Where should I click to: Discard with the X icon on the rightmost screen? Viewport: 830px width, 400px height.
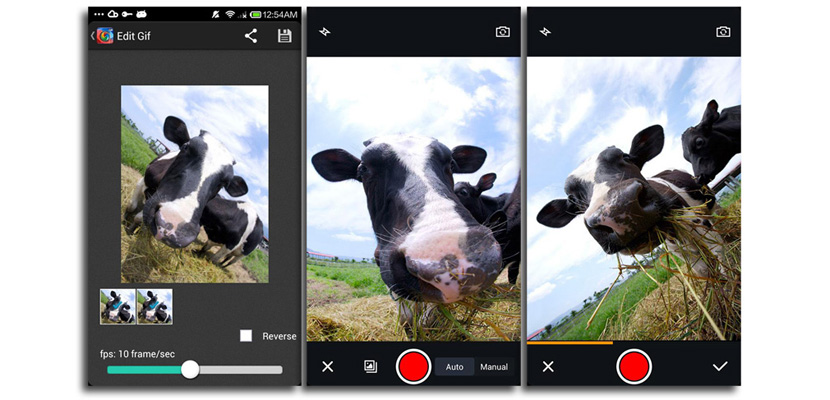(547, 367)
